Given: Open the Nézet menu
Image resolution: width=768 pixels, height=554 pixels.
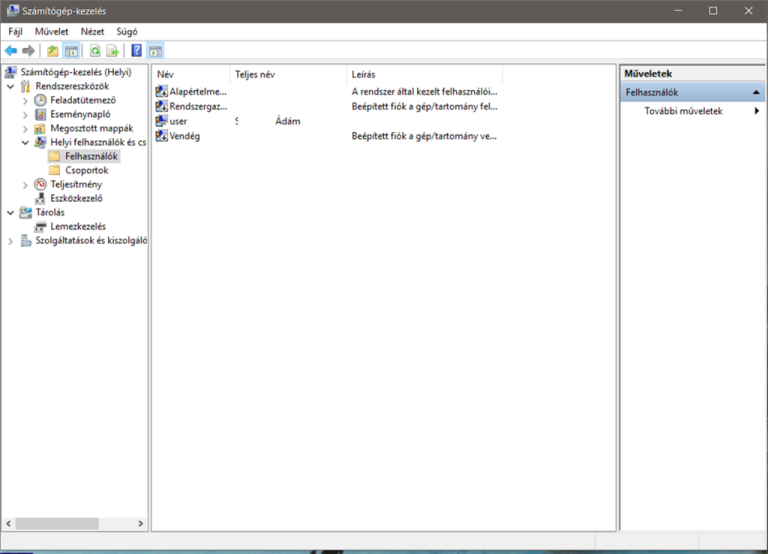Looking at the screenshot, I should point(92,31).
